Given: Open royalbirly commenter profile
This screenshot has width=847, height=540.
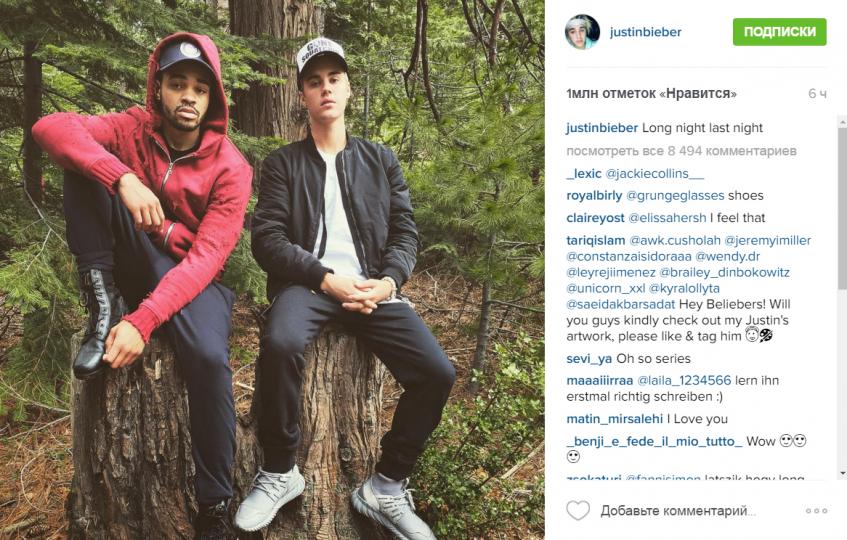Looking at the screenshot, I should [594, 195].
